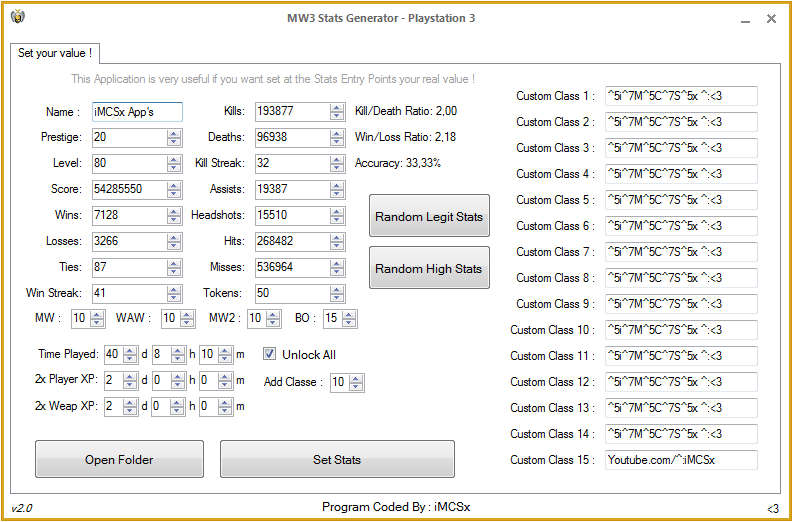Click the Score spinner arrows
The height and width of the screenshot is (522, 793).
tap(173, 190)
